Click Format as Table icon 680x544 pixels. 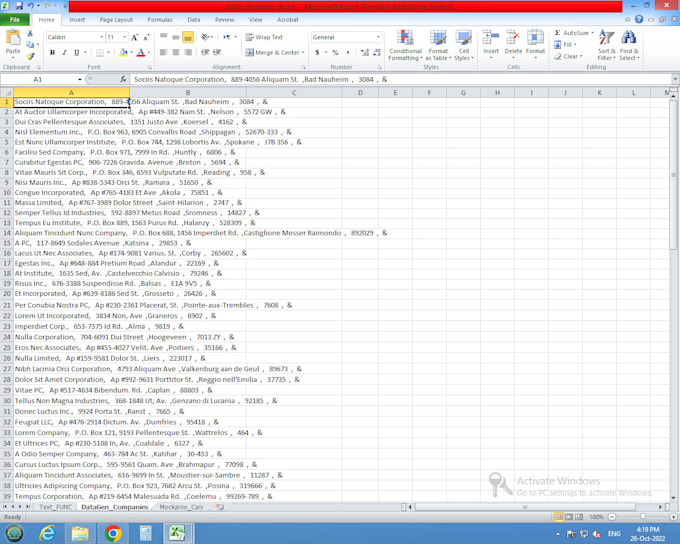[438, 46]
